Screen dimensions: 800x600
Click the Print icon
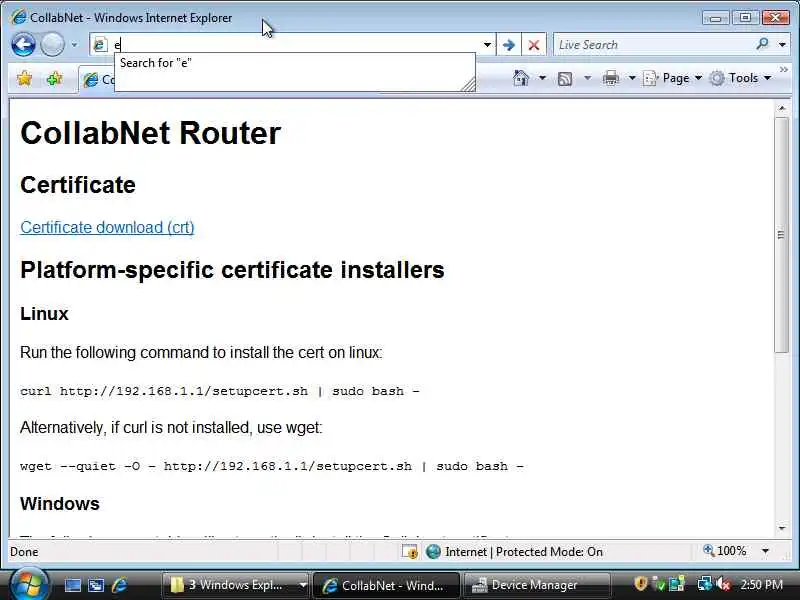tap(611, 78)
